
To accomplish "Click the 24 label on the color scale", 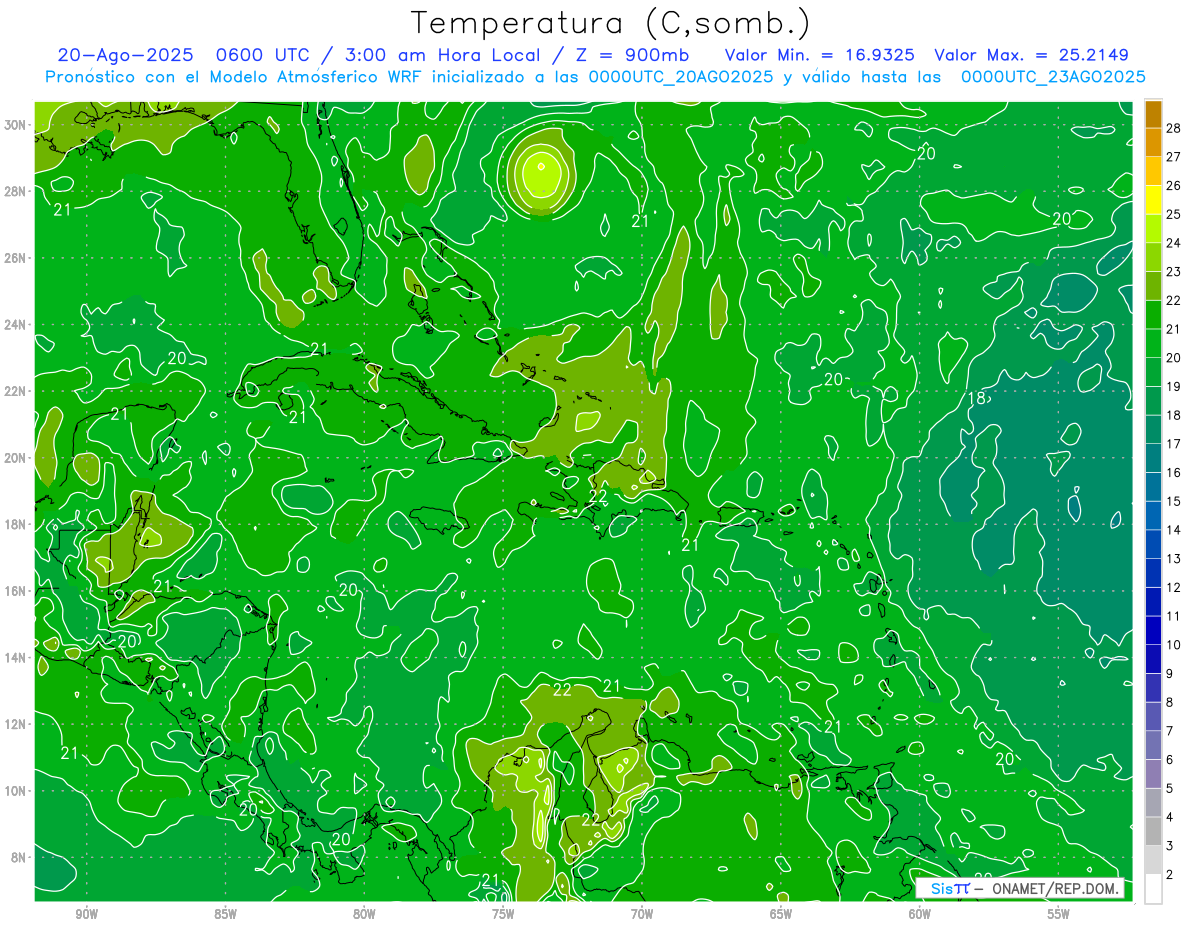I will 1174,243.
